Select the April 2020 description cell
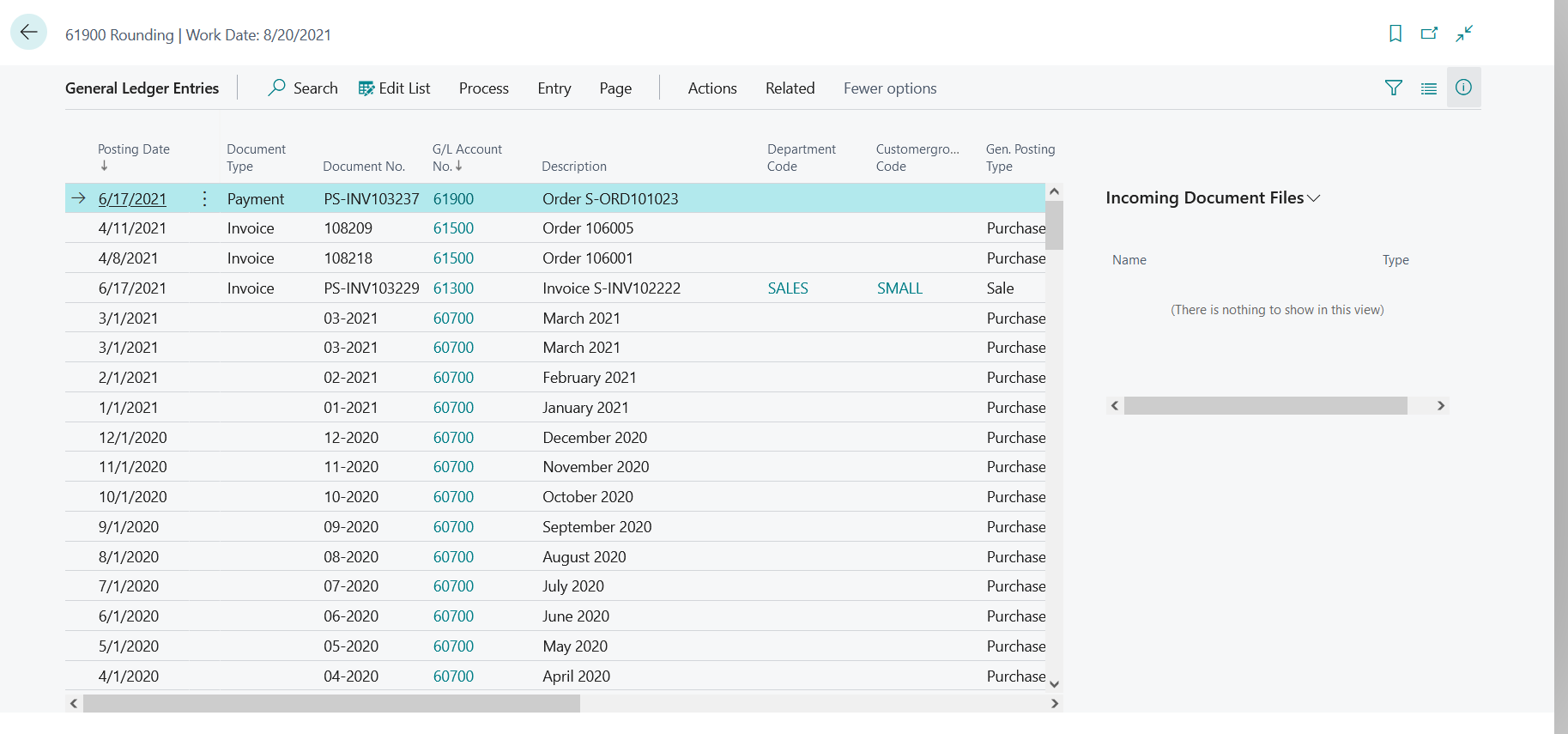Viewport: 1568px width, 734px height. click(x=577, y=676)
